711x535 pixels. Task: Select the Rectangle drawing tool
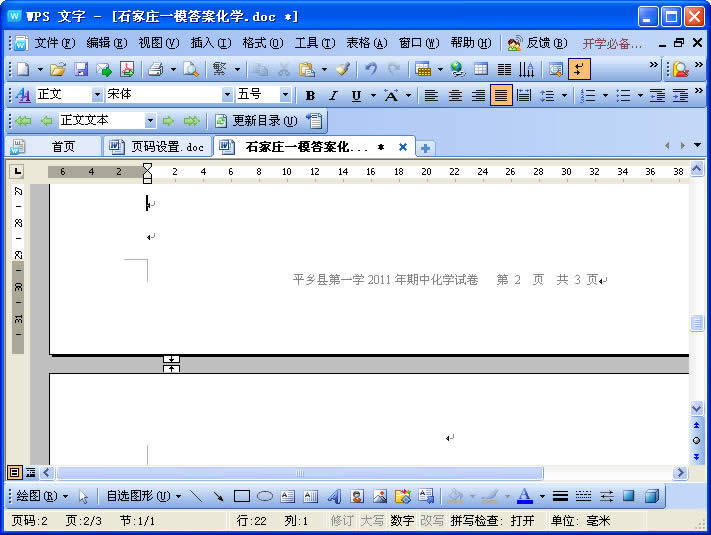coord(241,496)
